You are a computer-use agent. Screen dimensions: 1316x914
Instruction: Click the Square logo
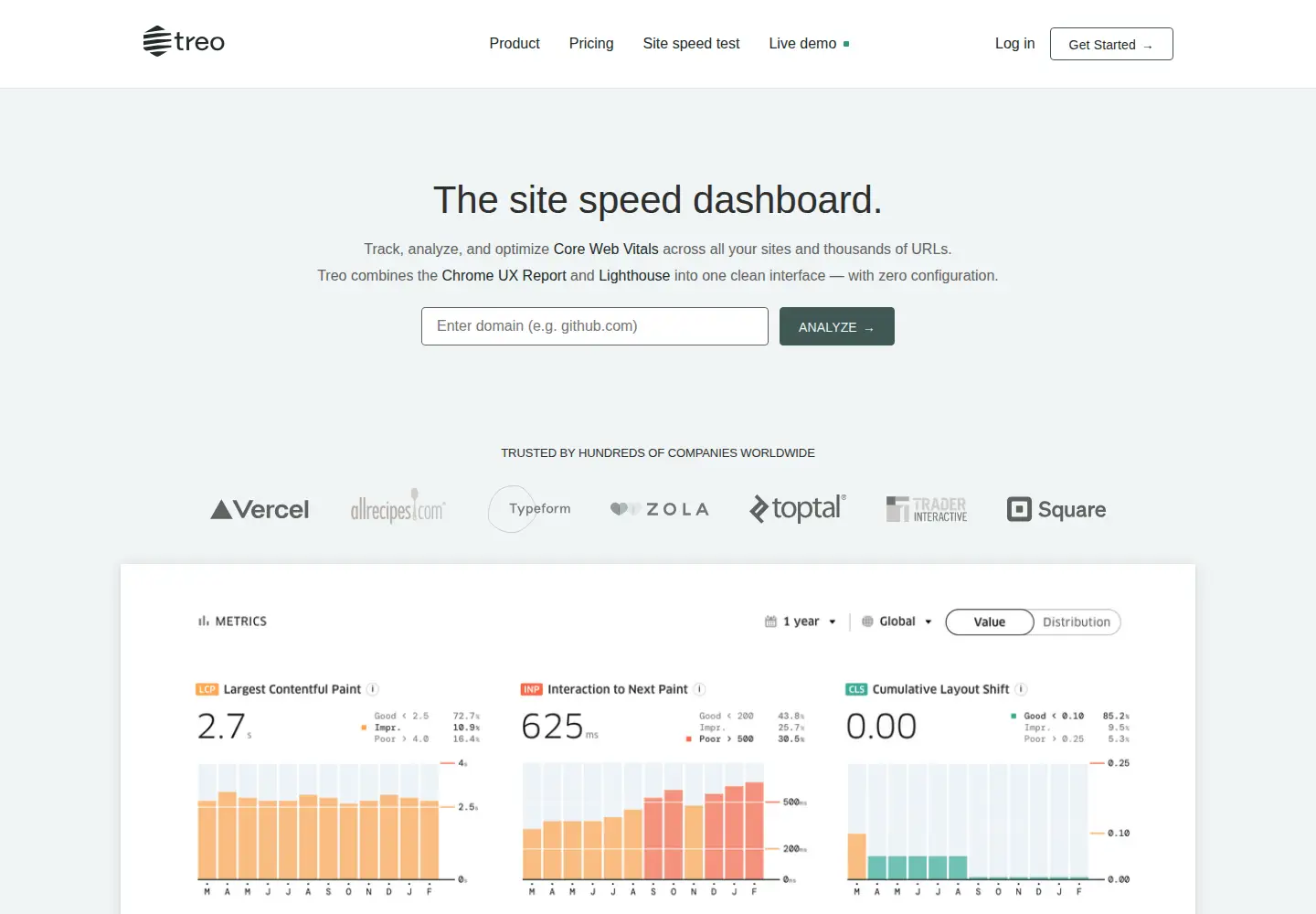click(x=1056, y=509)
